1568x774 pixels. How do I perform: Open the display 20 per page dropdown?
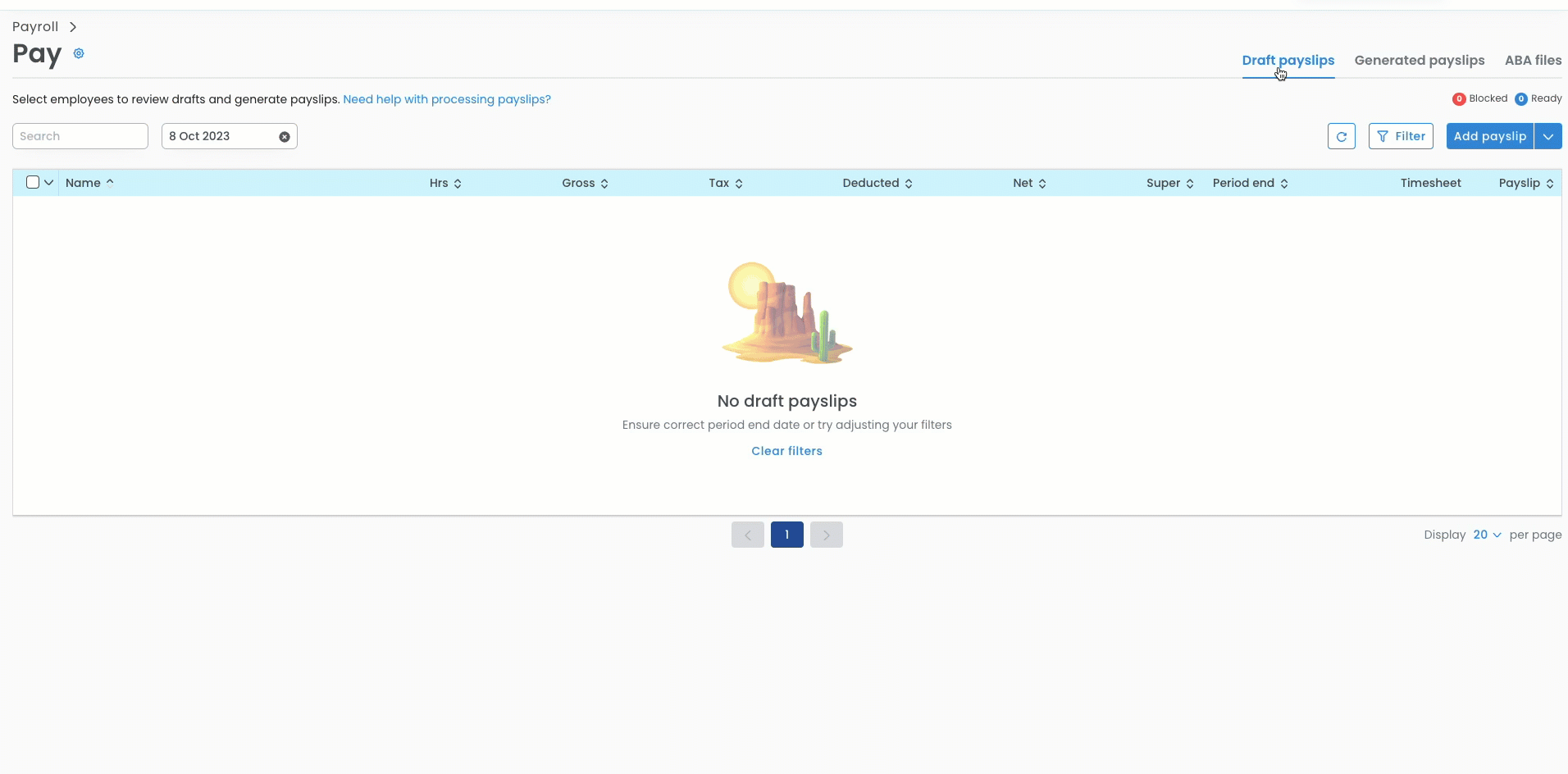[x=1487, y=535]
